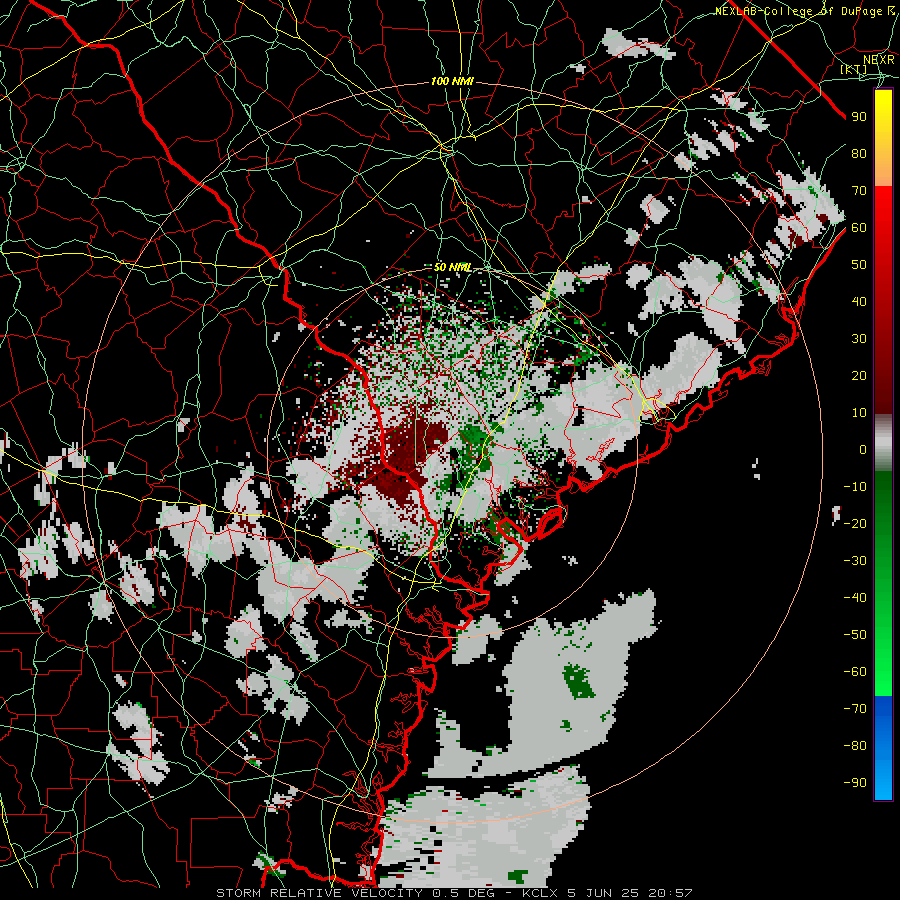900x900 pixels.
Task: Click the 30 value on velocity scale
Action: click(859, 339)
